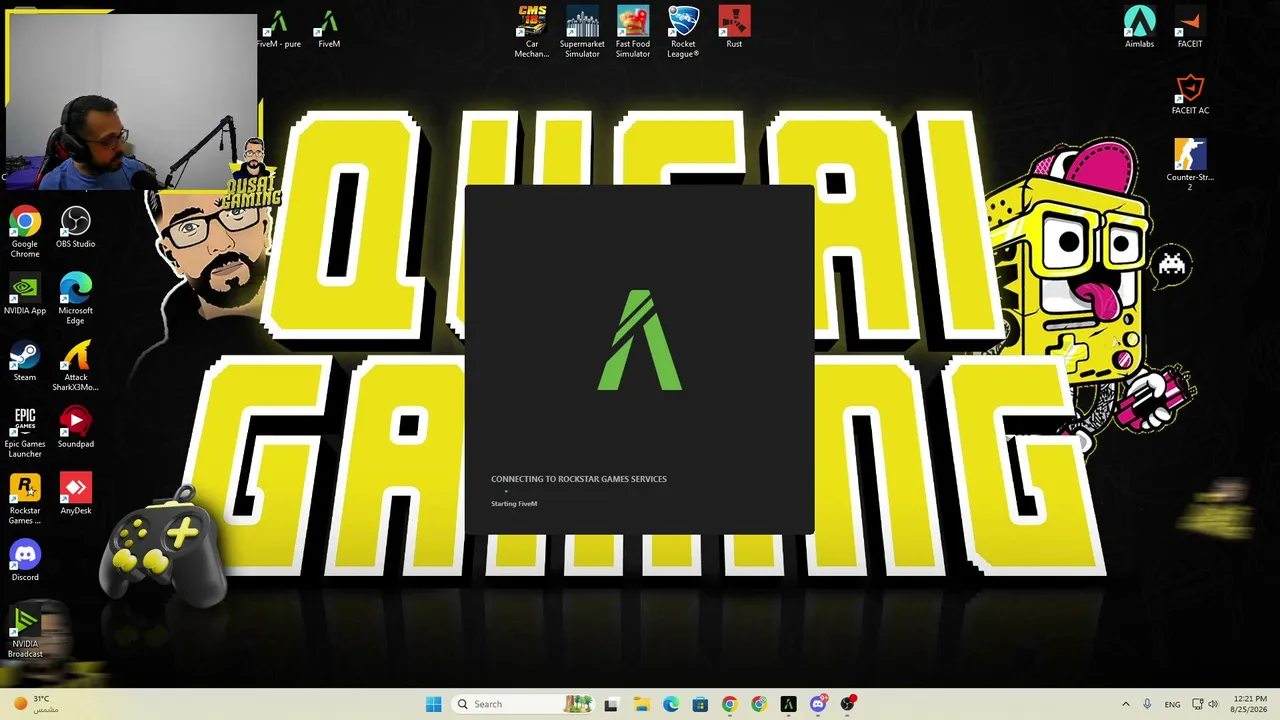1280x720 pixels.
Task: Switch to Microsoft Edge in the taskbar
Action: 670,704
